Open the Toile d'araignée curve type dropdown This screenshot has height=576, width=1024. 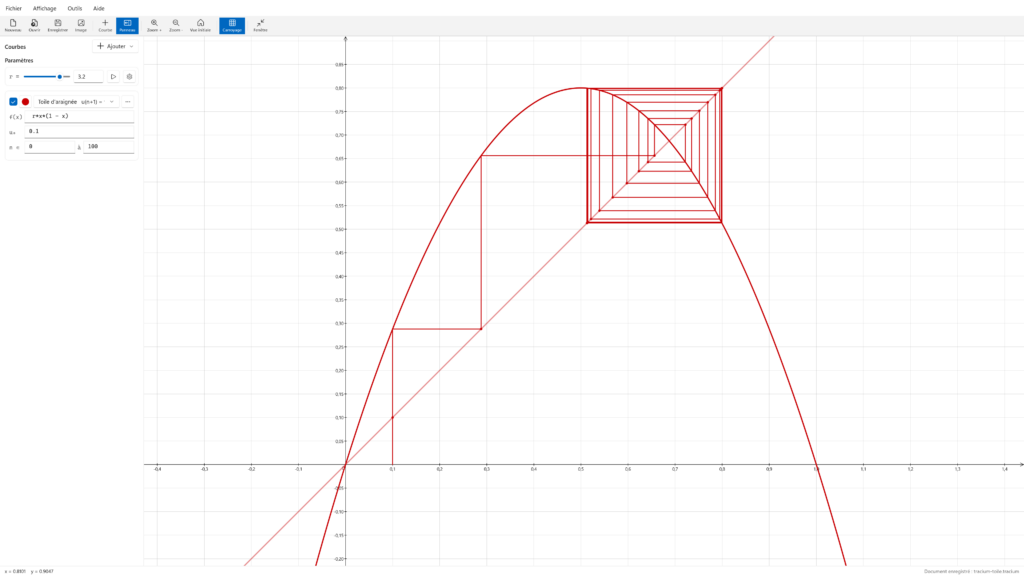pyautogui.click(x=76, y=102)
